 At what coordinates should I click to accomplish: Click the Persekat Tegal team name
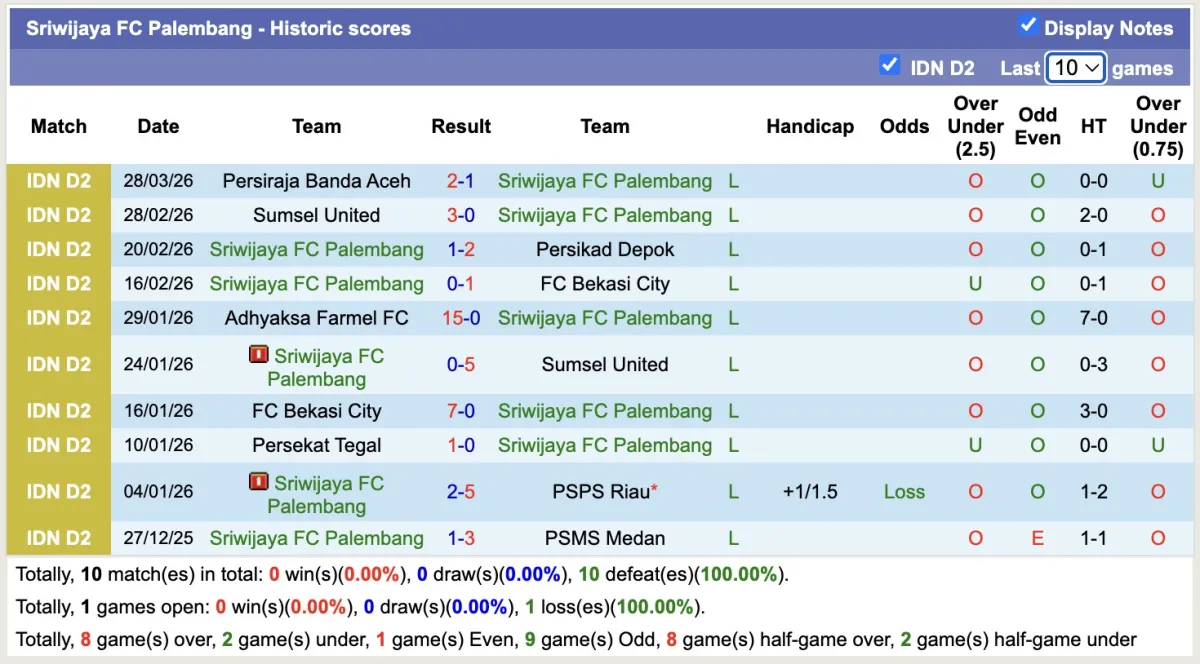(316, 445)
